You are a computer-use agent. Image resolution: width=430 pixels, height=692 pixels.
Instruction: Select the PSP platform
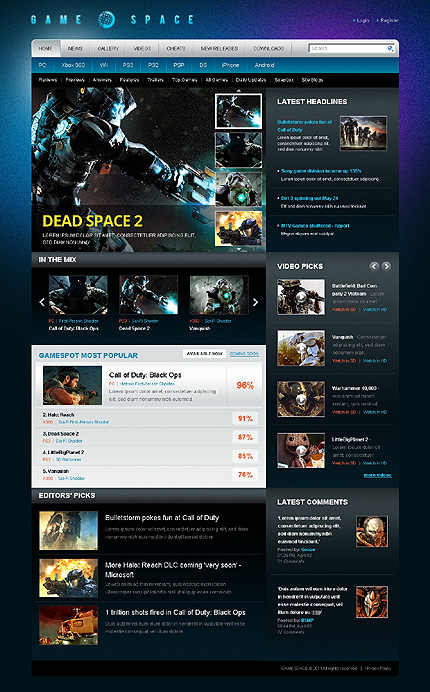(x=179, y=65)
